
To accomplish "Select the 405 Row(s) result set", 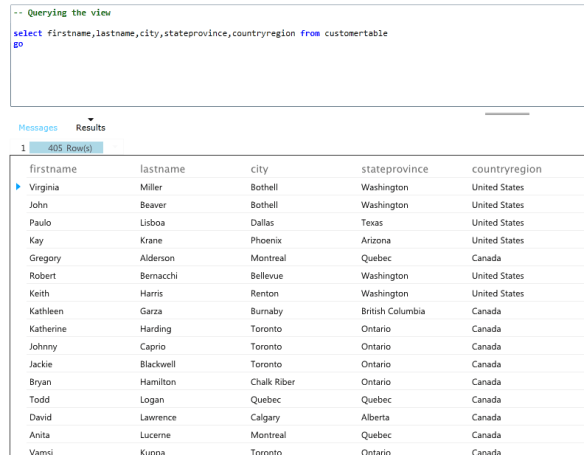I will point(66,148).
